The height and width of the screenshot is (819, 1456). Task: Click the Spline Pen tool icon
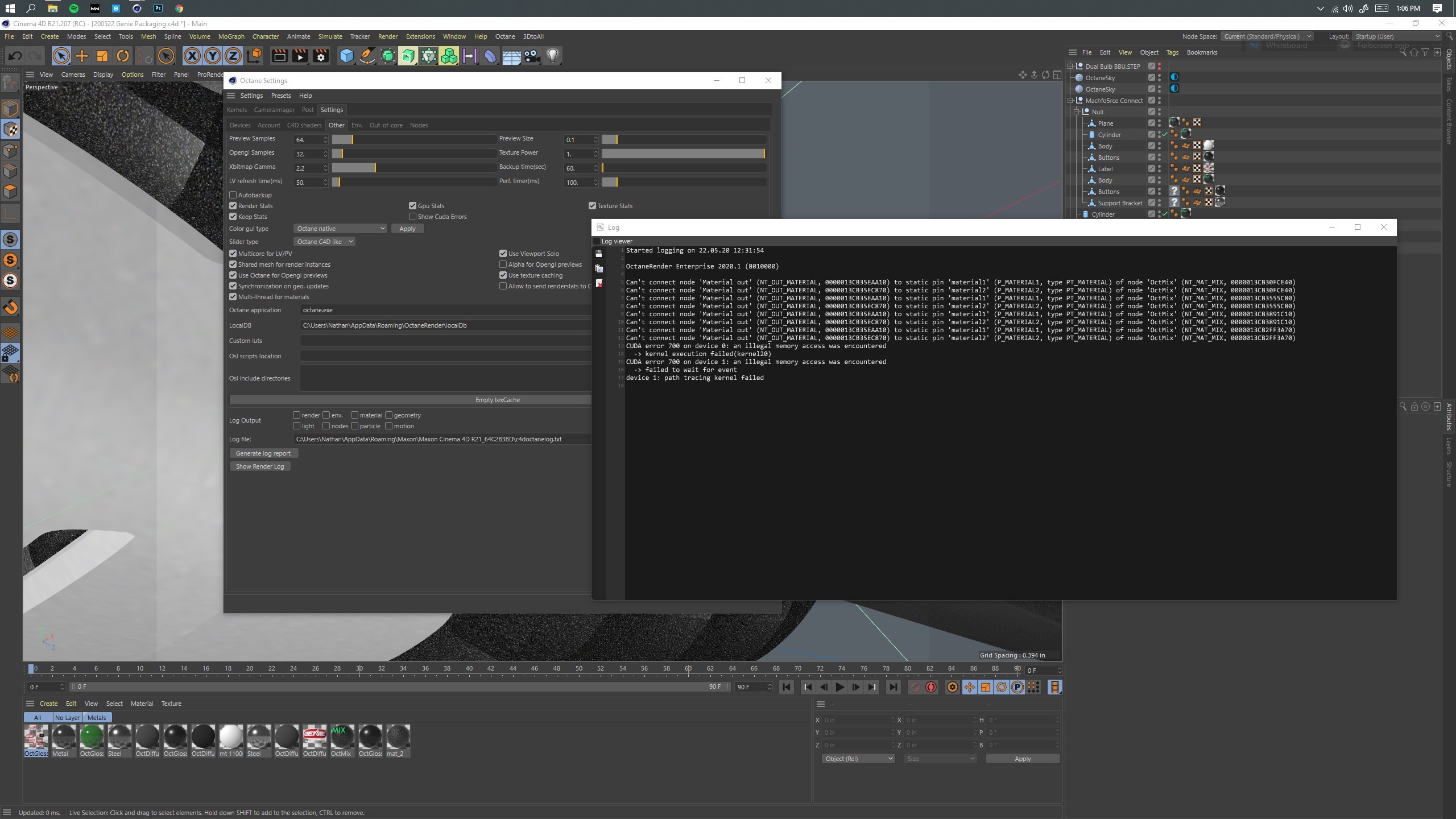[367, 56]
